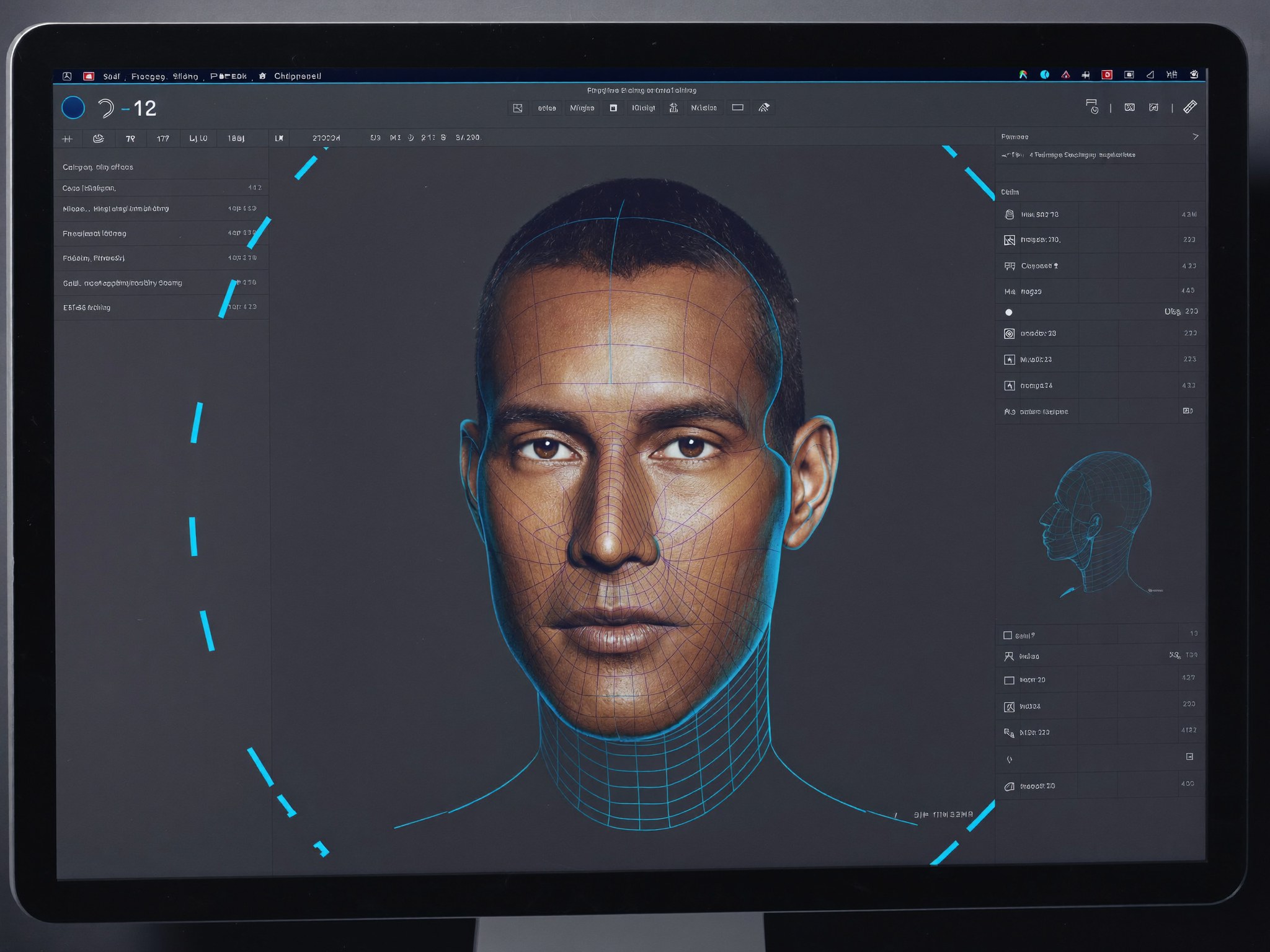Viewport: 1270px width, 952px height.
Task: Expand the Pemace panel chevron
Action: (1196, 136)
